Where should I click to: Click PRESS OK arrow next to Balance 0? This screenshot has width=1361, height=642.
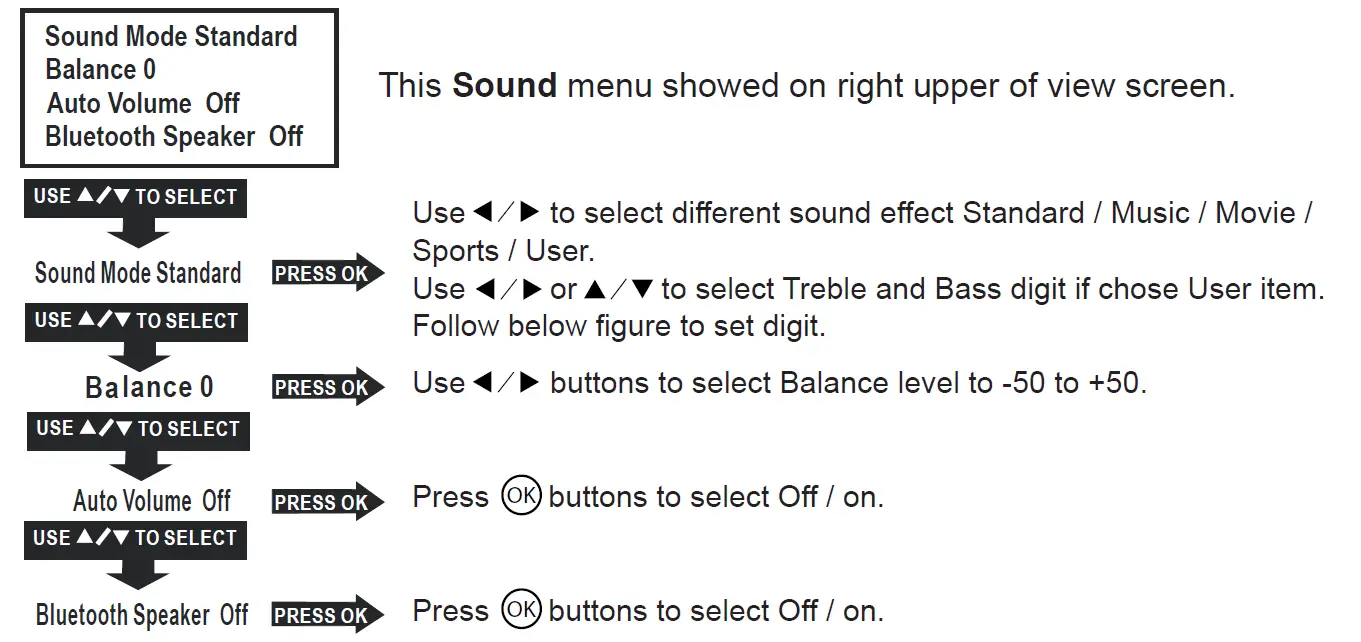coord(325,387)
